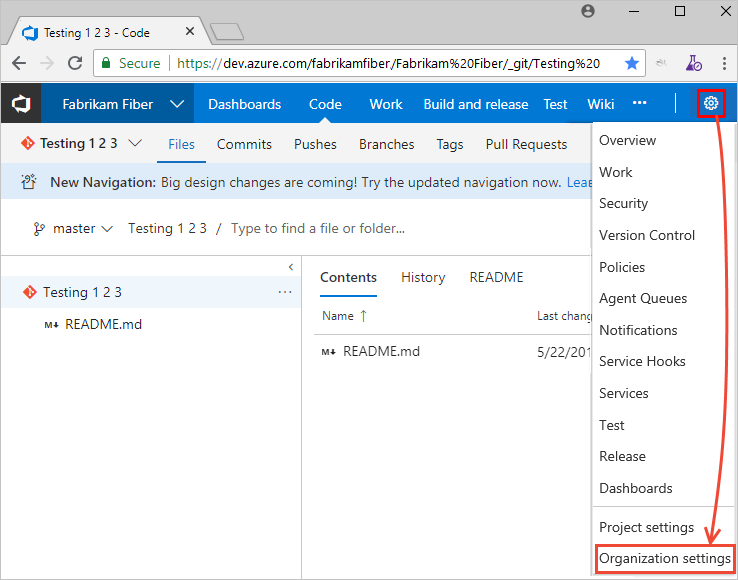Switch to the Branches tab
Image resolution: width=738 pixels, height=580 pixels.
click(x=386, y=144)
